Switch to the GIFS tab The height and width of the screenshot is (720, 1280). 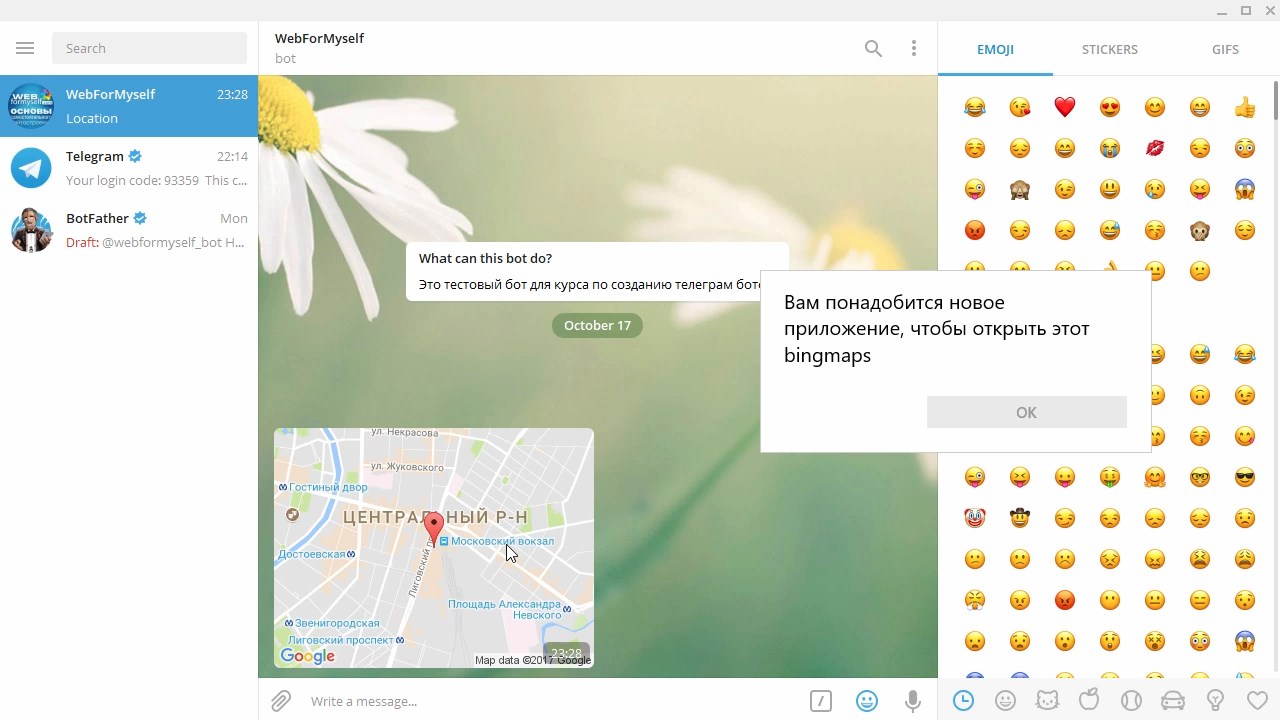(x=1225, y=49)
